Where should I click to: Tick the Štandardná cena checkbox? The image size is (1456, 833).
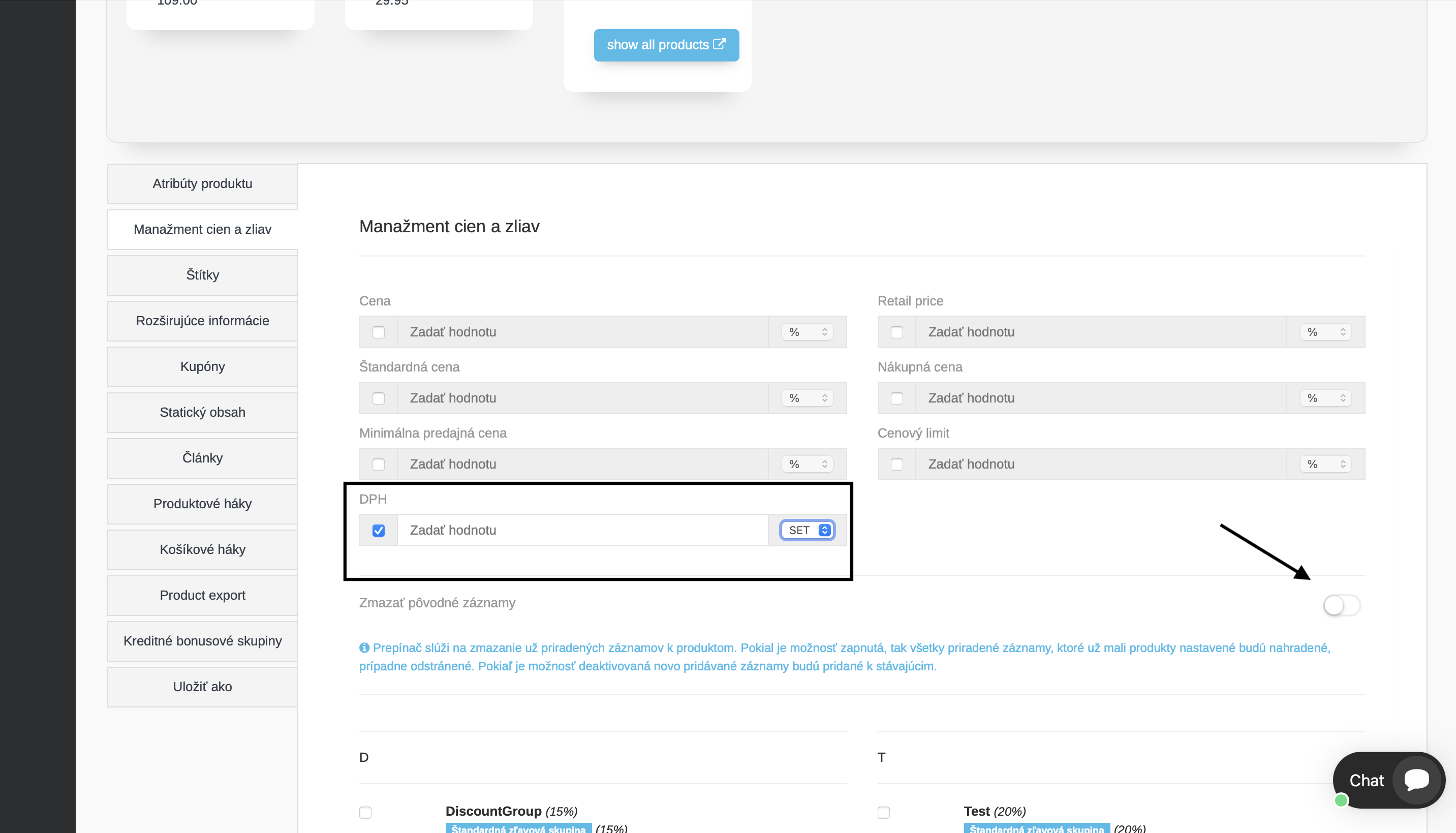[x=378, y=398]
